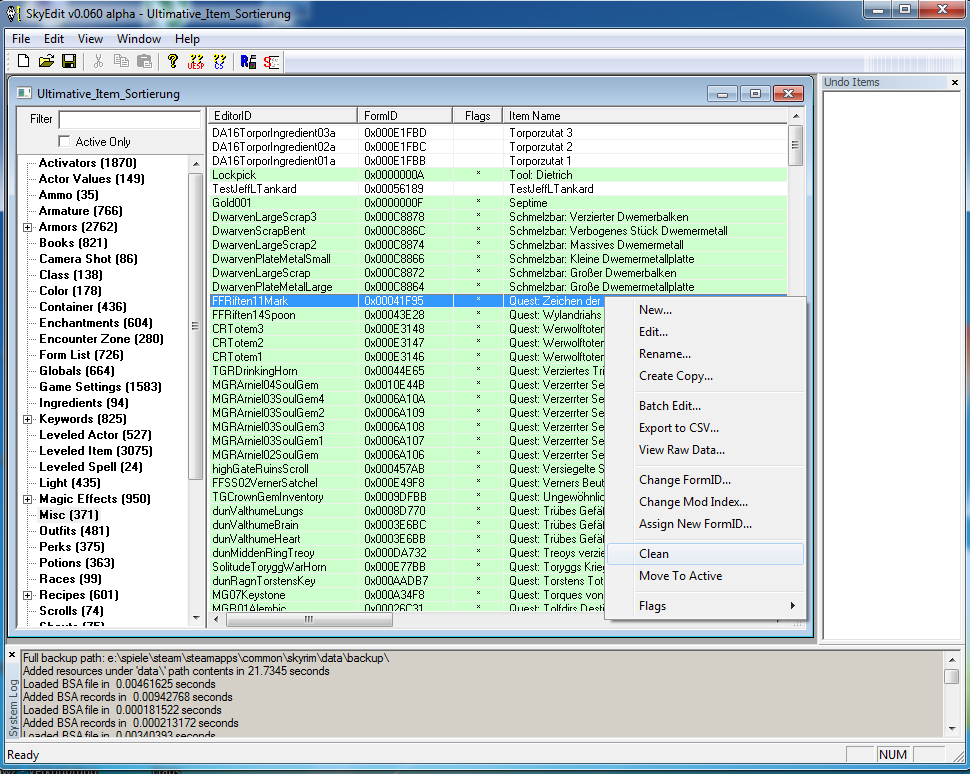Sort list by FormID column header
The height and width of the screenshot is (774, 970).
[404, 116]
